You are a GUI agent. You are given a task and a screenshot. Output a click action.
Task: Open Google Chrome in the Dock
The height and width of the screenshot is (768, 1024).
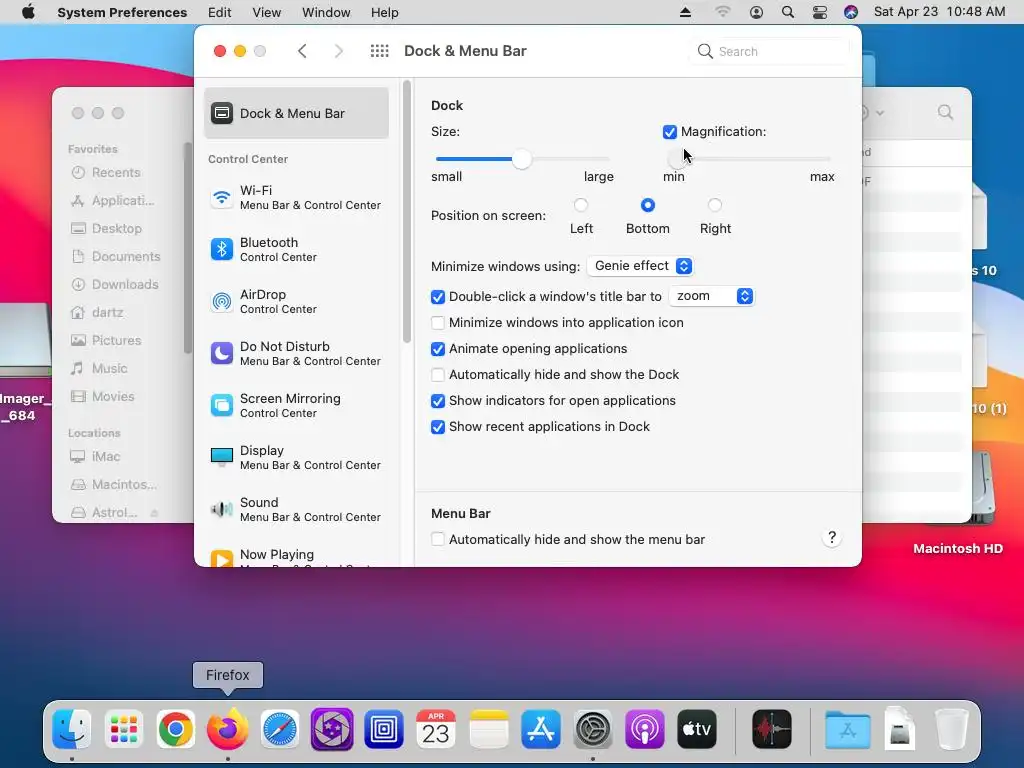click(176, 729)
